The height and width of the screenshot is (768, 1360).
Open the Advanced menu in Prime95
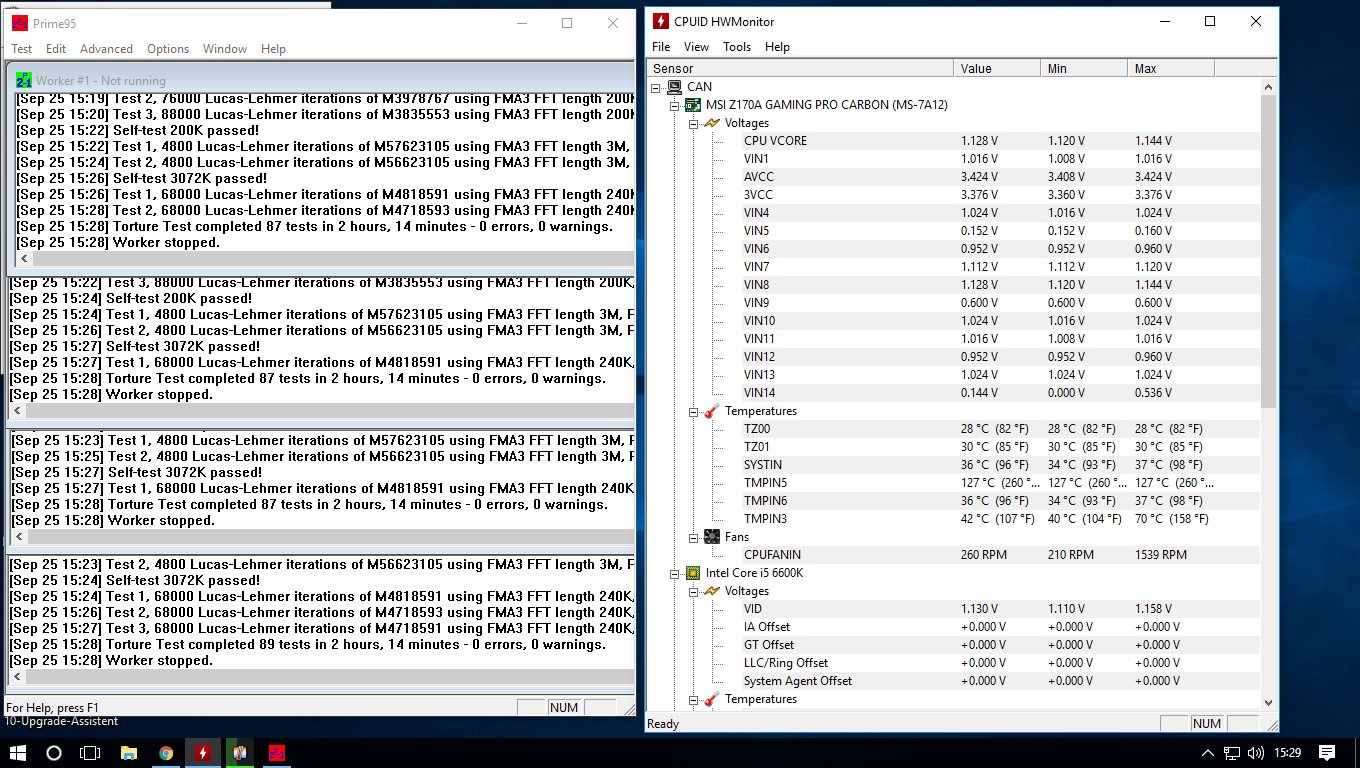106,48
